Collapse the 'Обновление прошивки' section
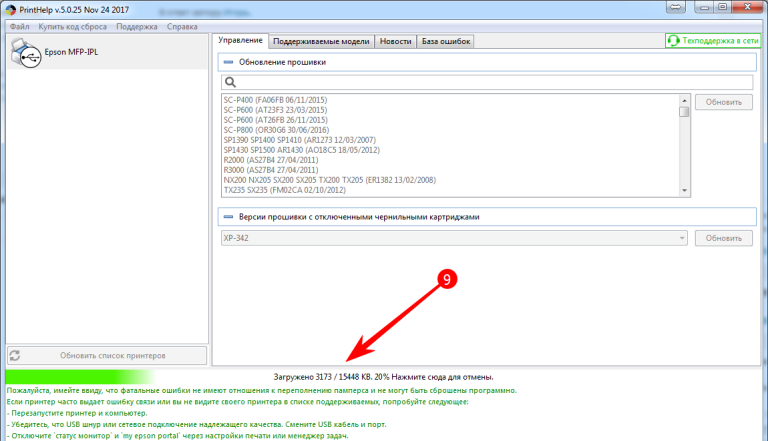 228,62
